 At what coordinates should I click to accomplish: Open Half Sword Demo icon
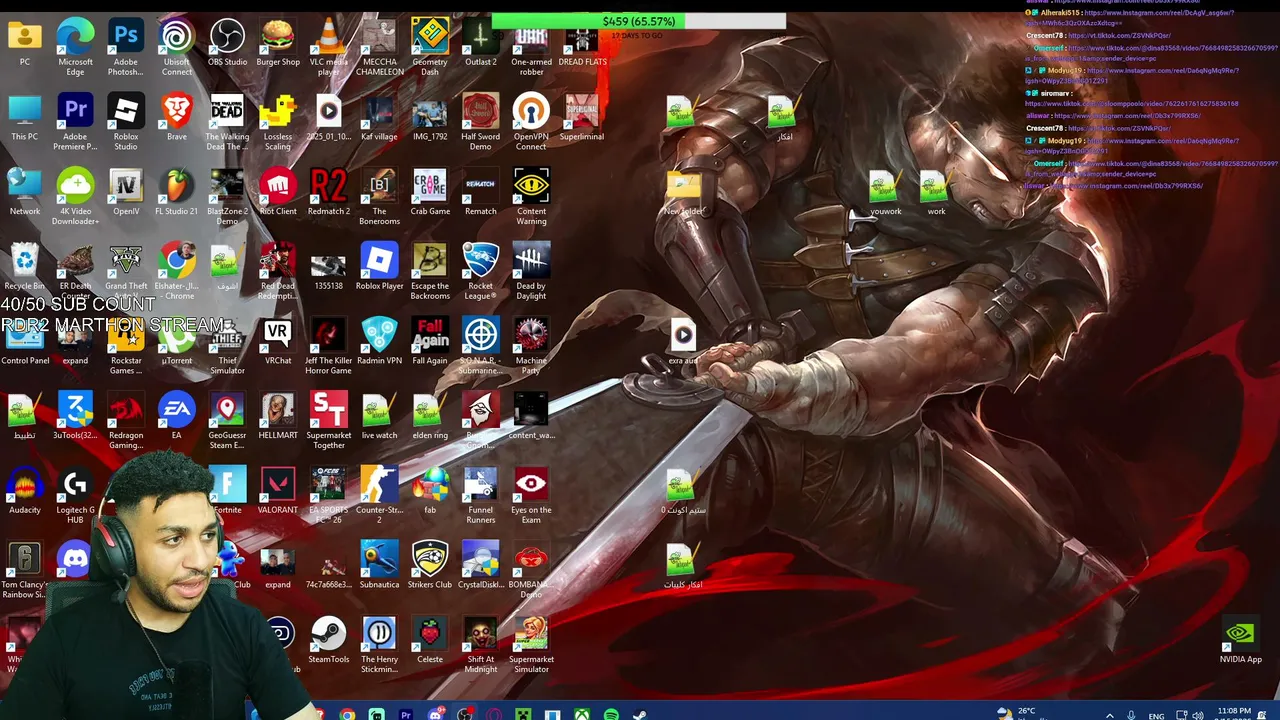coord(481,122)
